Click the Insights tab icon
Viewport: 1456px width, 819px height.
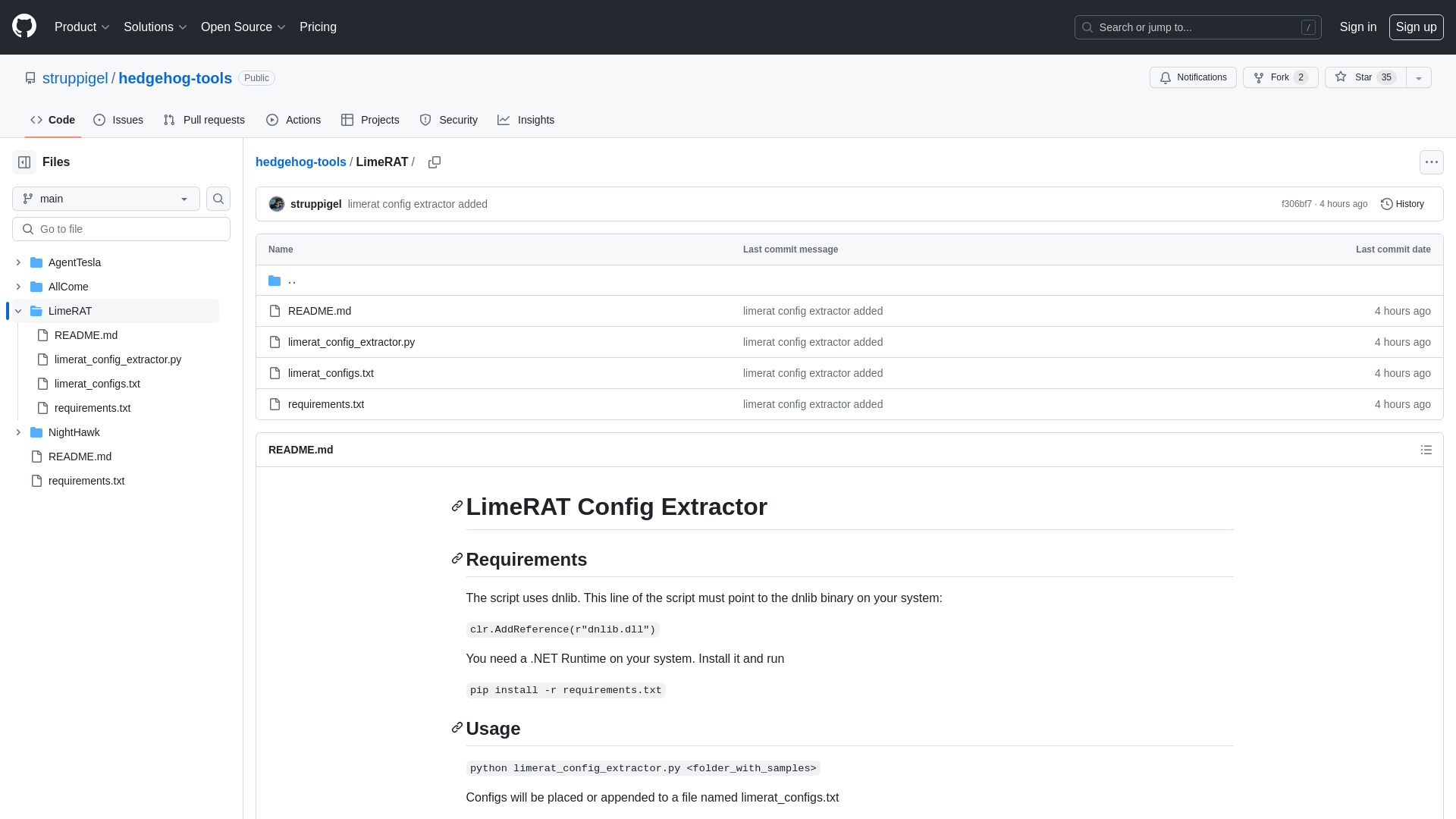[x=504, y=120]
